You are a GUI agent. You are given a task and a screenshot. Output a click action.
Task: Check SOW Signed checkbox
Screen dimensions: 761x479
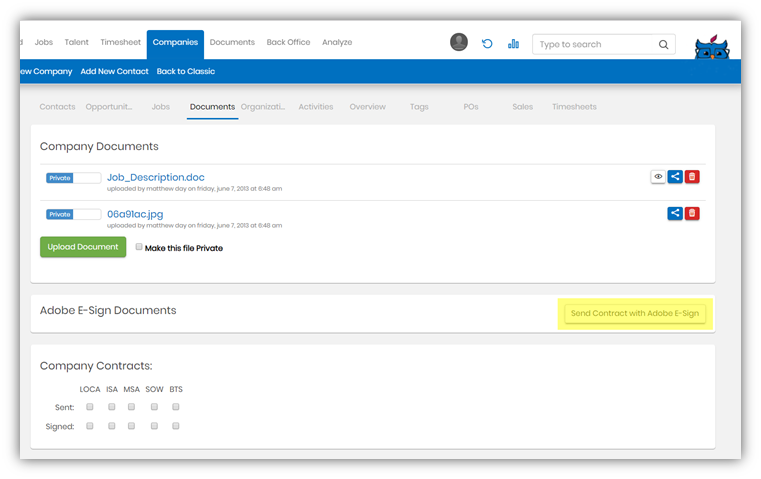tap(154, 426)
